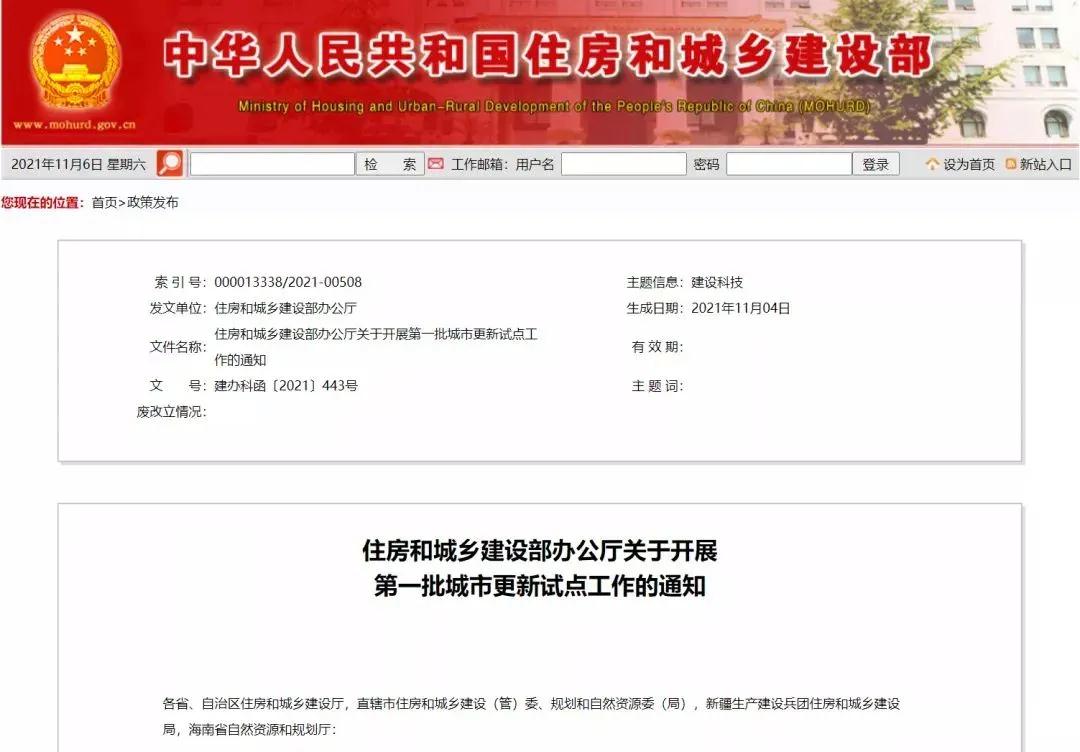Click the 登录 login button
Image resolution: width=1080 pixels, height=752 pixels.
(x=876, y=164)
